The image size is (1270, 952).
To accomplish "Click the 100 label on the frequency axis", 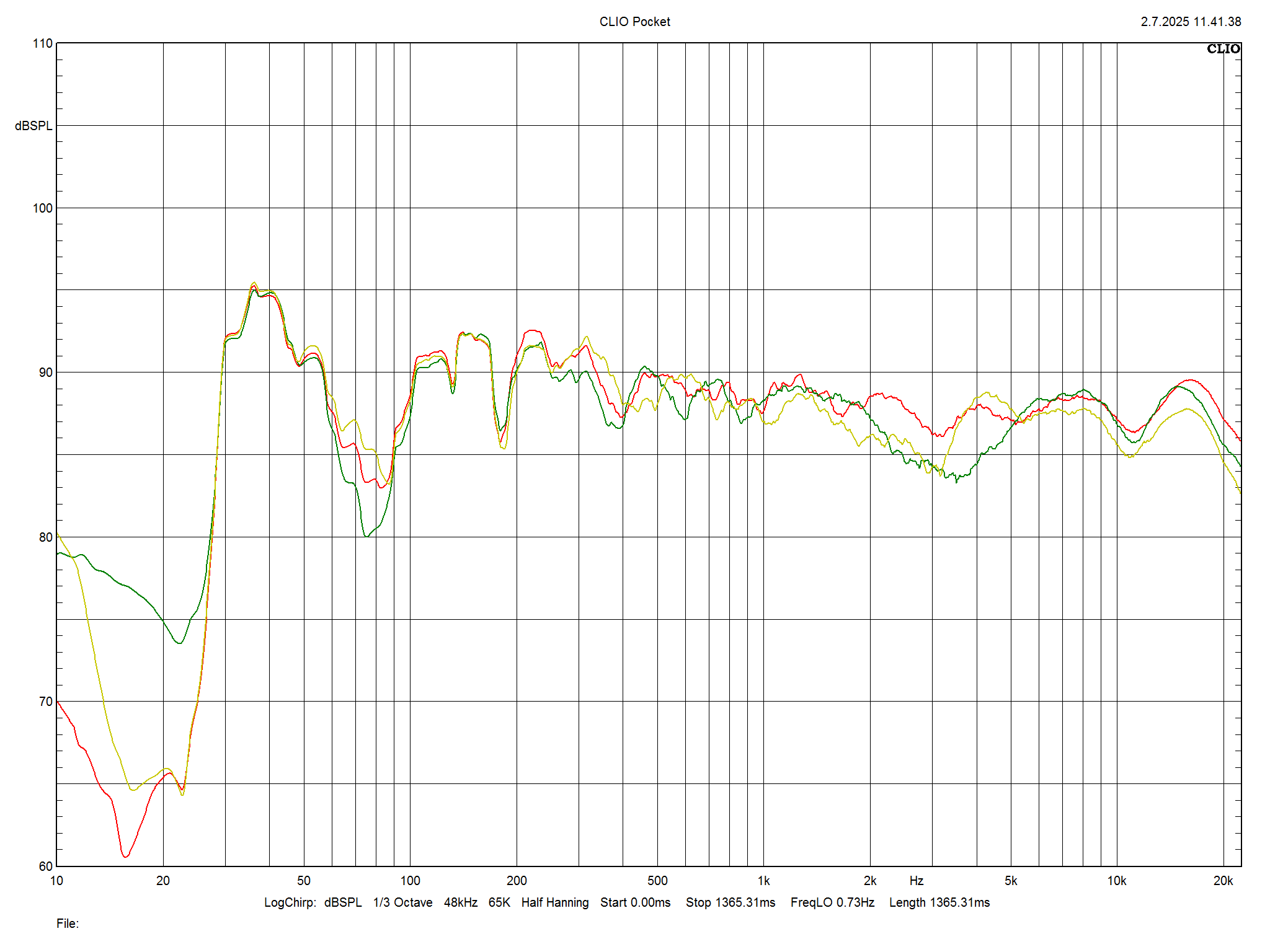I will (410, 881).
